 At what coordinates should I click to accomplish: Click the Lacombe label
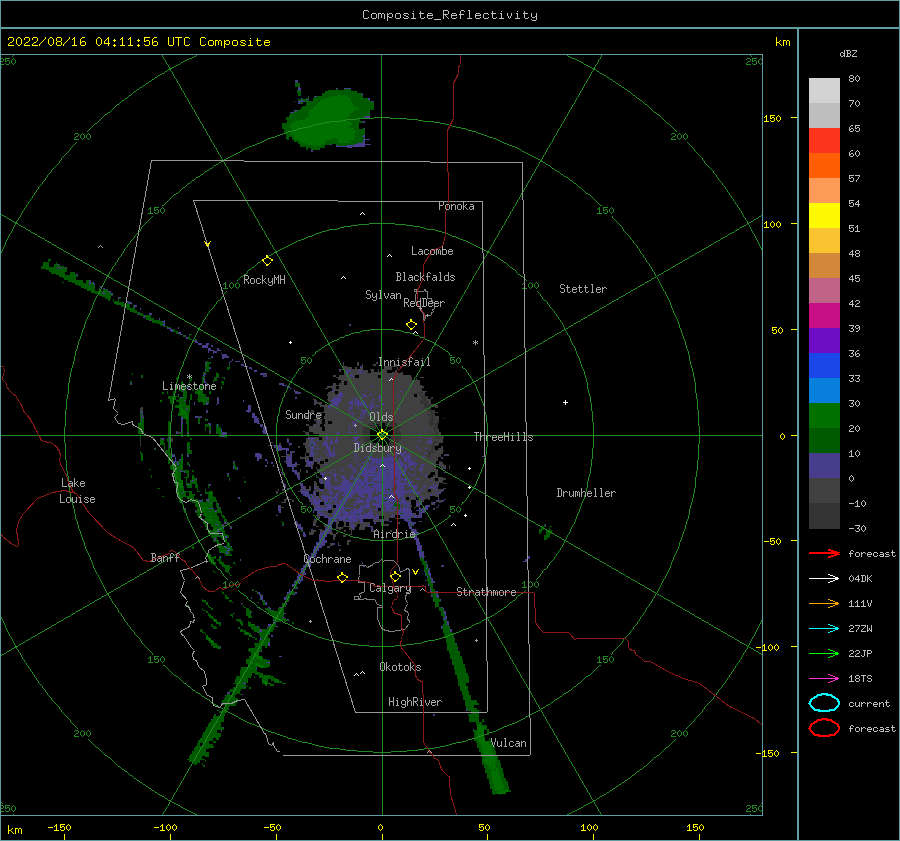pyautogui.click(x=432, y=251)
